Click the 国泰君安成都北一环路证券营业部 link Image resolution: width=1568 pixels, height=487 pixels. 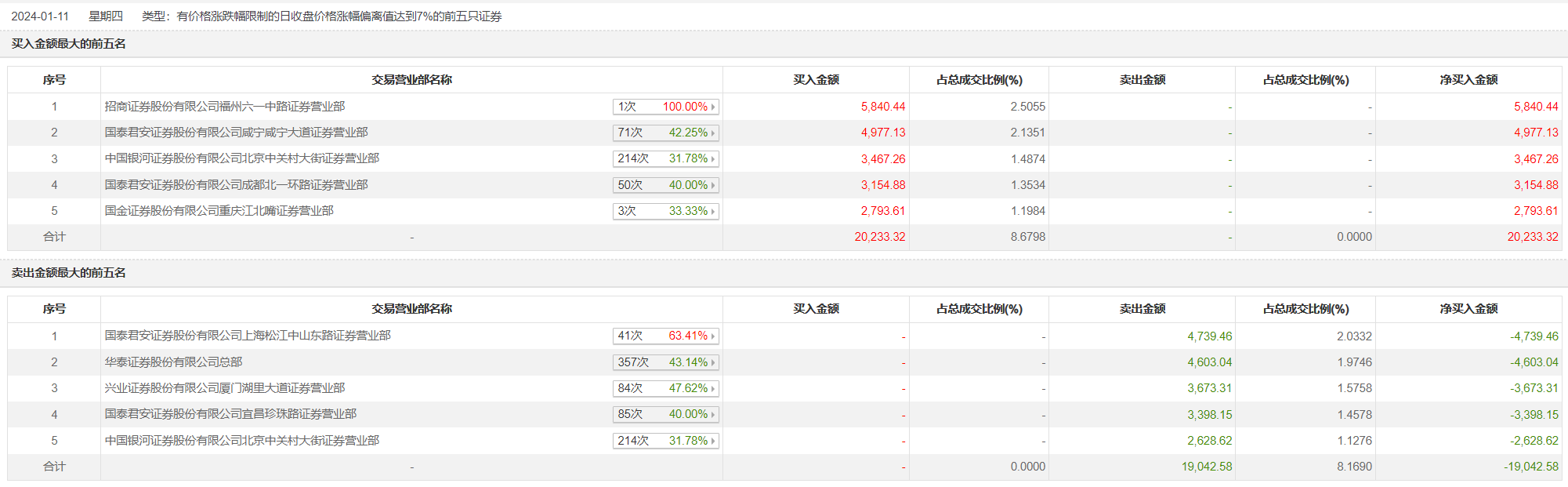tap(236, 185)
